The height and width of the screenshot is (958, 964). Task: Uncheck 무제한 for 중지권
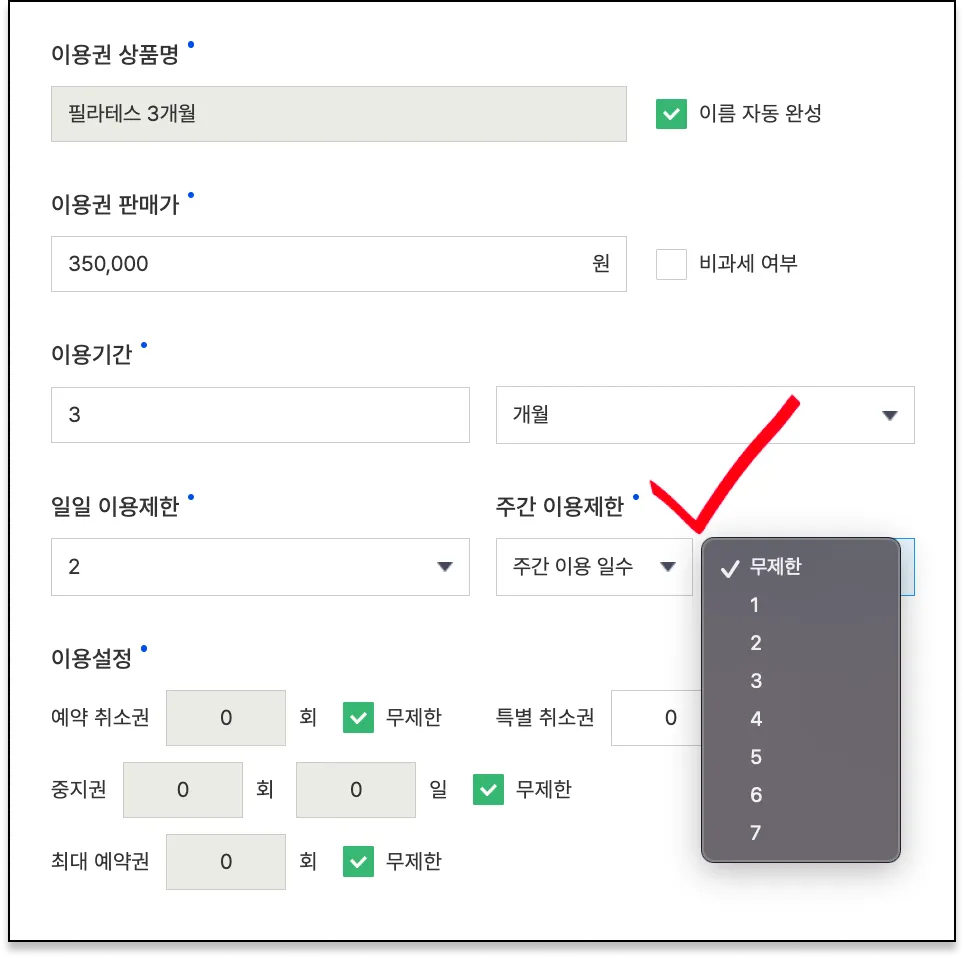coord(488,790)
